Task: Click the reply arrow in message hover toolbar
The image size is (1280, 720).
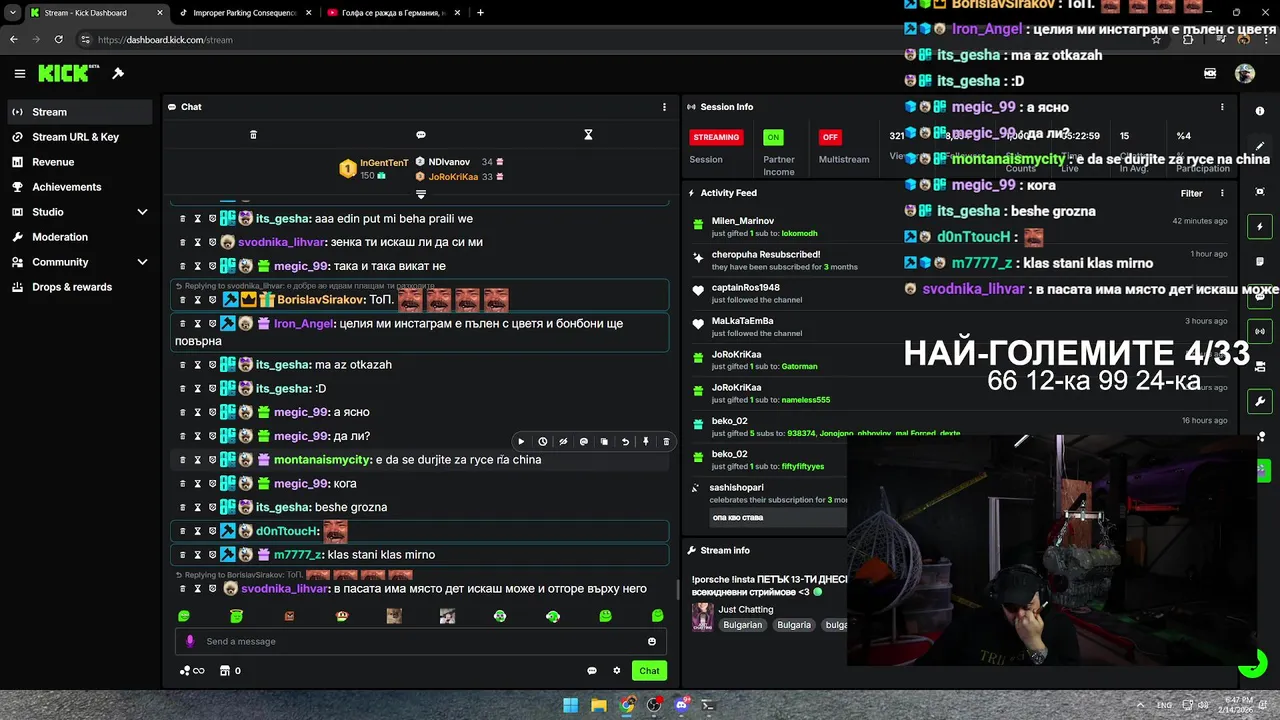Action: [625, 441]
